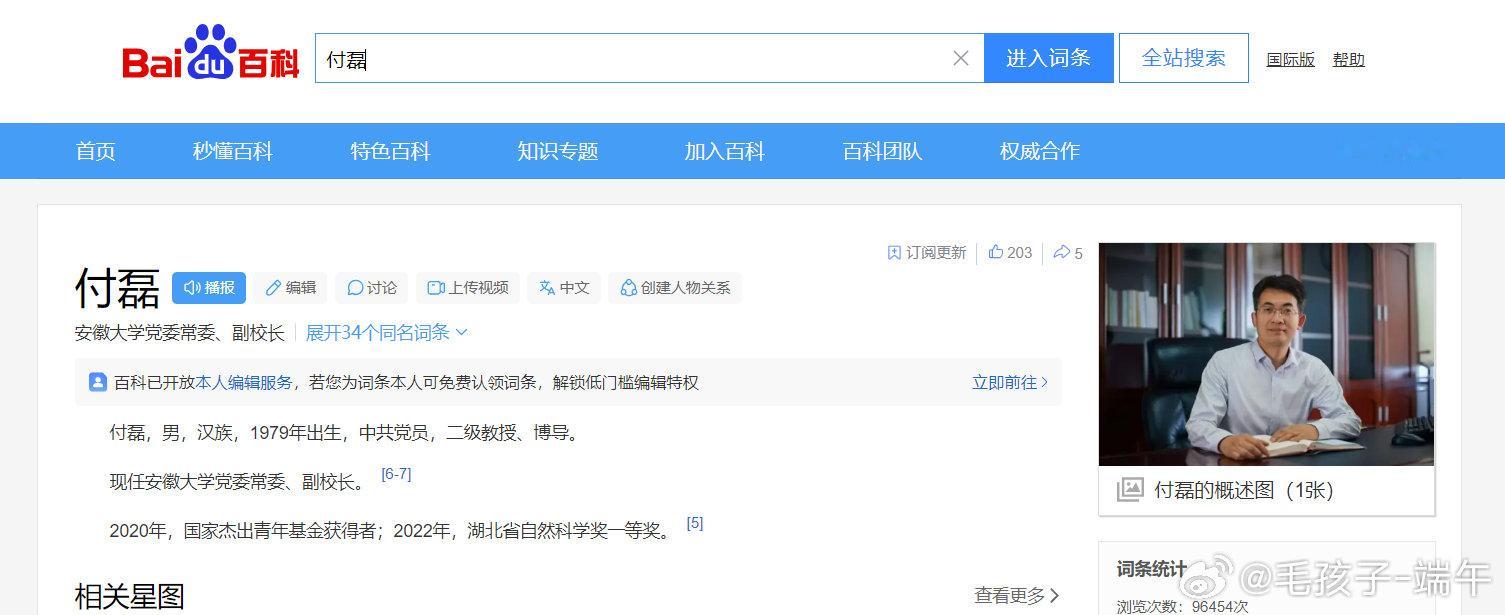Expand 展开34个同名词条 list
1505x615 pixels.
click(x=387, y=332)
